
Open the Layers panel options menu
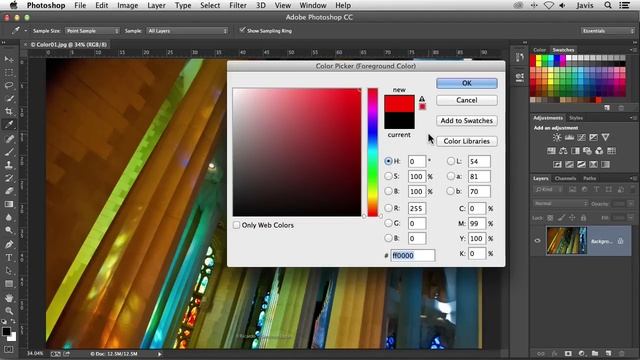click(x=633, y=178)
